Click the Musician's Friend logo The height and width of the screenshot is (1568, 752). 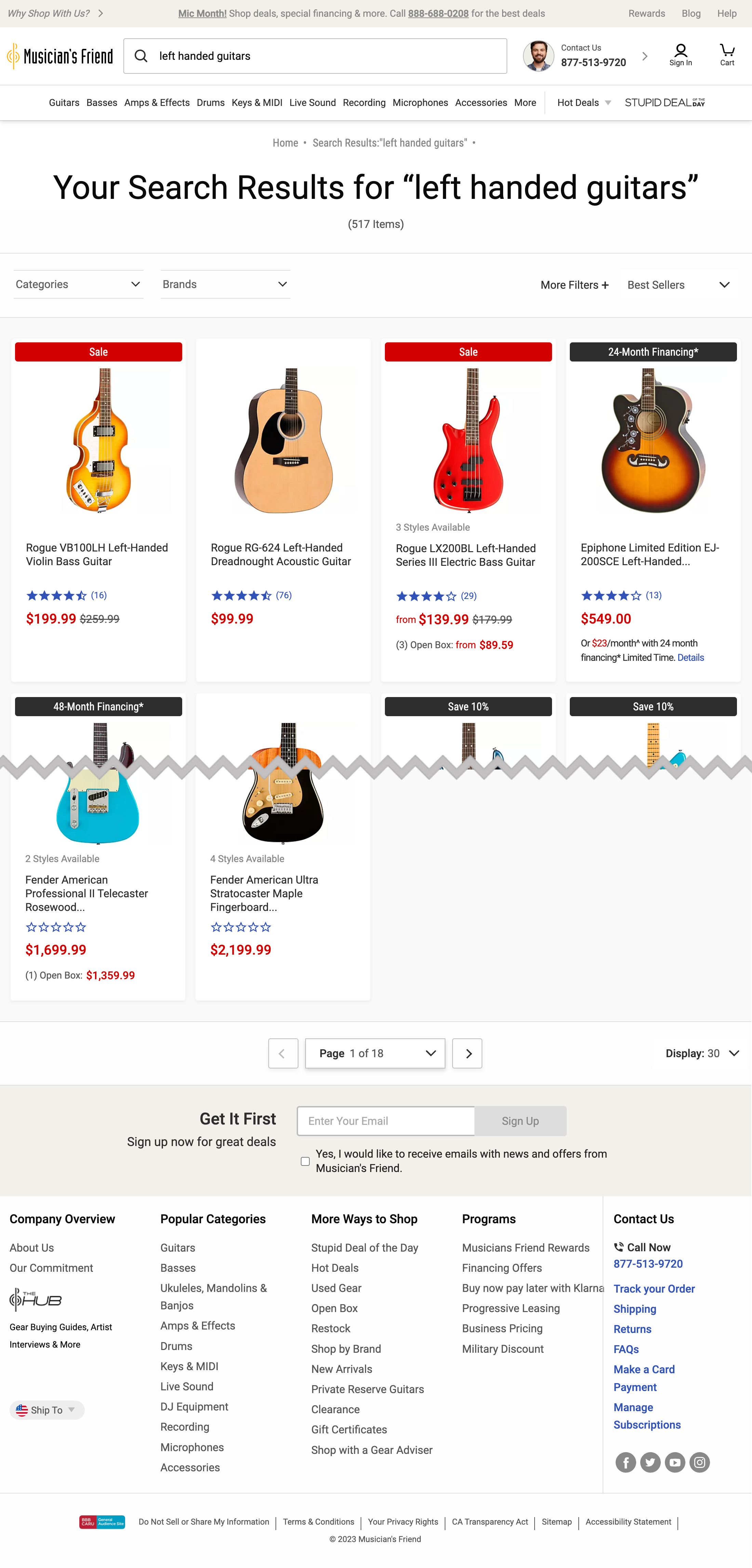point(60,55)
